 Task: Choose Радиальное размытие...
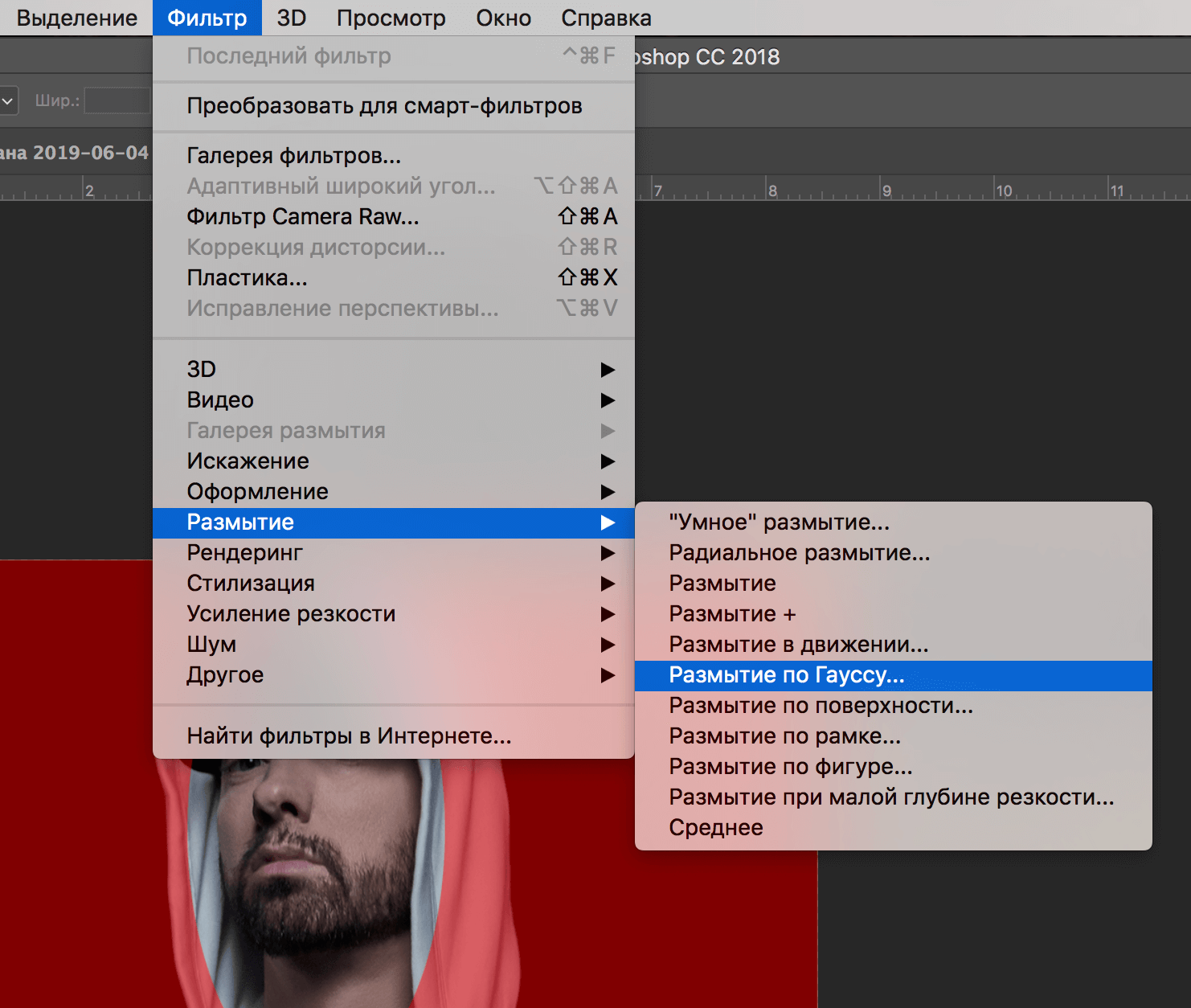tap(894, 553)
